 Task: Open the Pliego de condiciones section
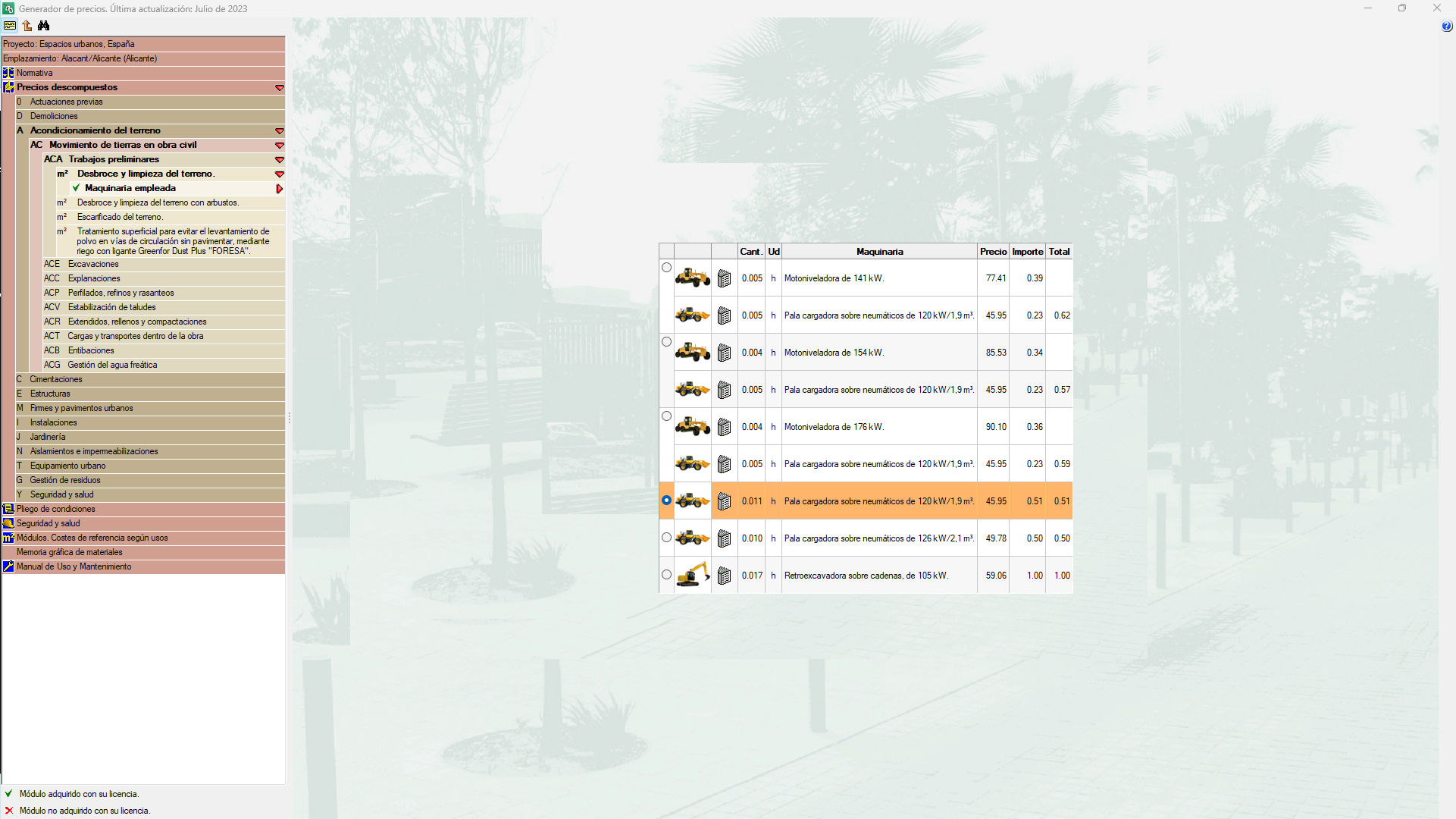[x=56, y=509]
